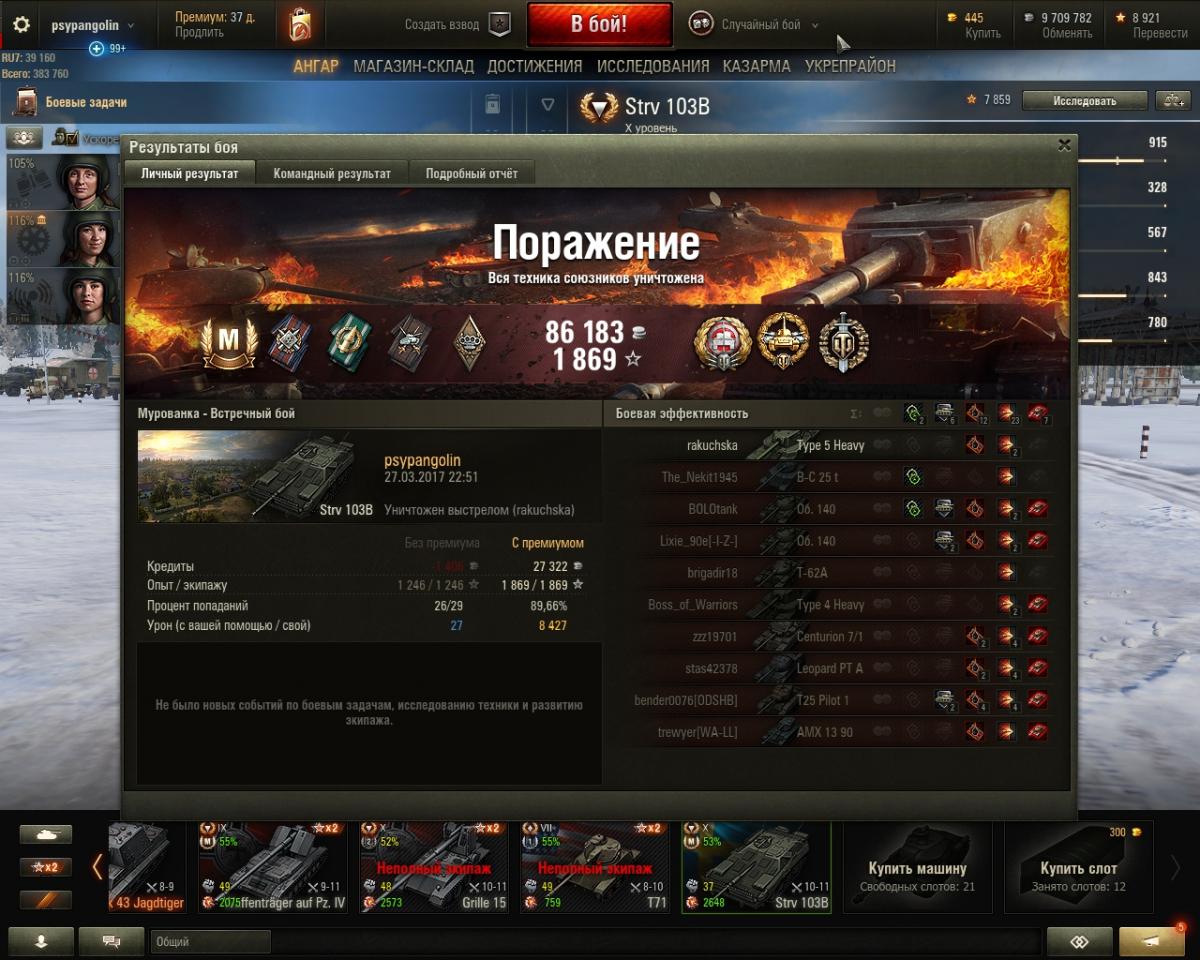1200x960 pixels.
Task: Switch to Командный результат tab
Action: (332, 173)
